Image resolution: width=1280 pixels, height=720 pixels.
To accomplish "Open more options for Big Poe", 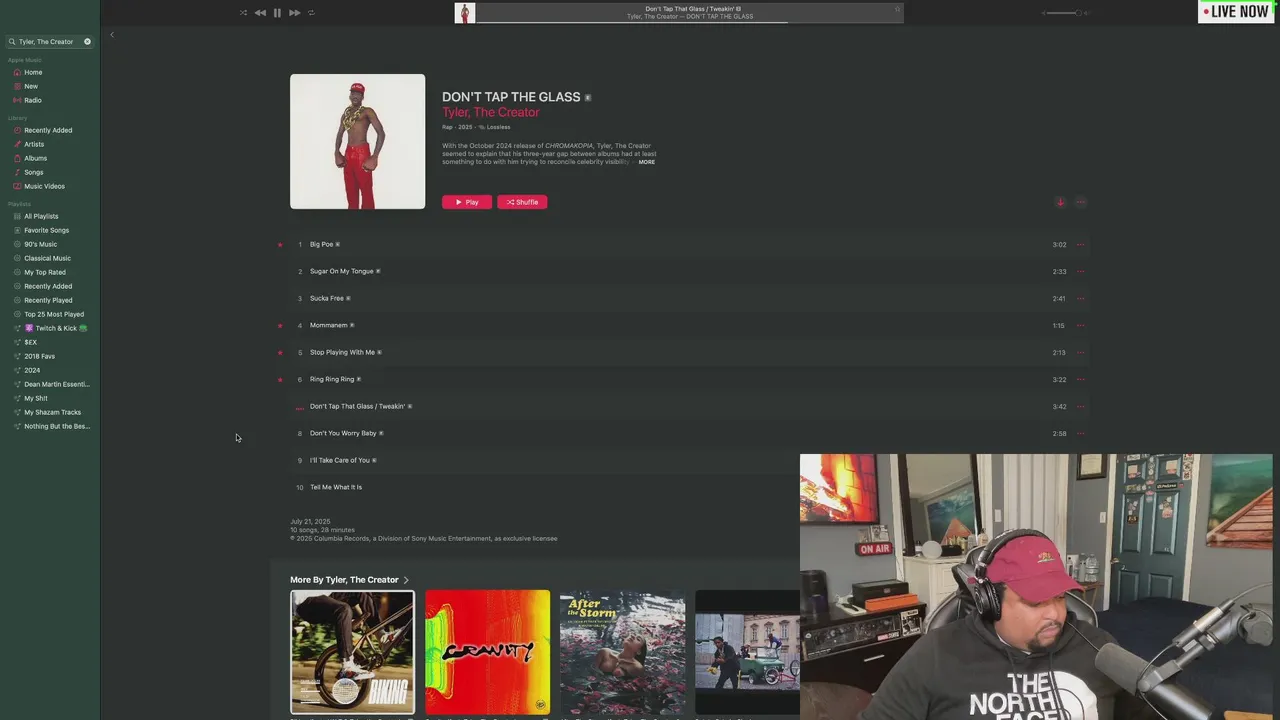I will pyautogui.click(x=1080, y=245).
